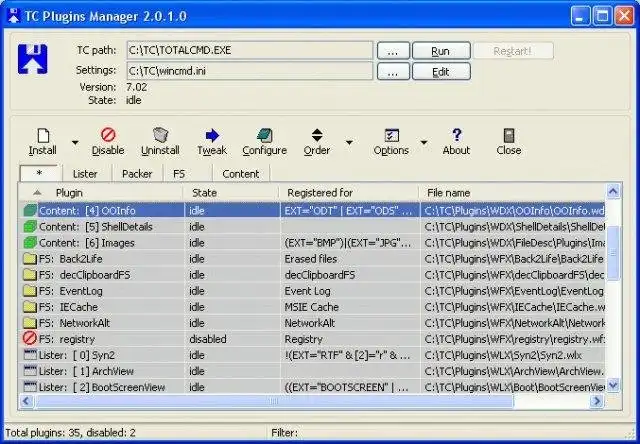This screenshot has height=444, width=640.
Task: Click the Install toolbar icon
Action: pyautogui.click(x=43, y=135)
